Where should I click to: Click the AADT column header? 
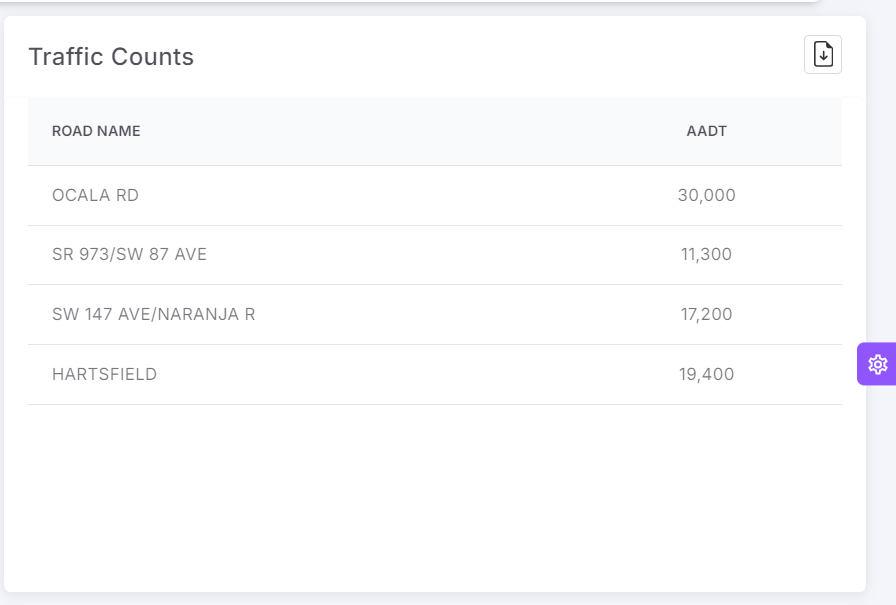point(706,131)
